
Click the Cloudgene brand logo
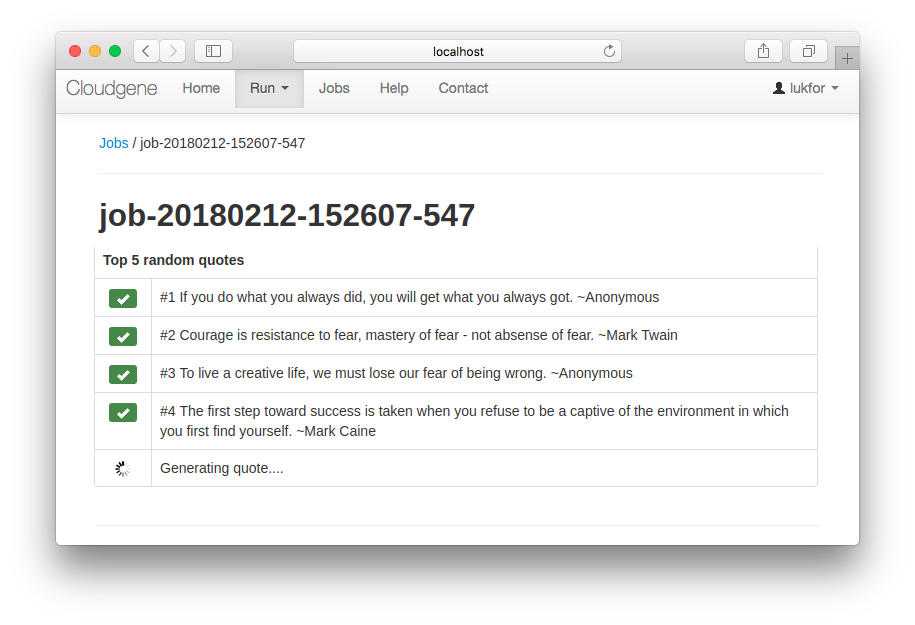[x=111, y=88]
